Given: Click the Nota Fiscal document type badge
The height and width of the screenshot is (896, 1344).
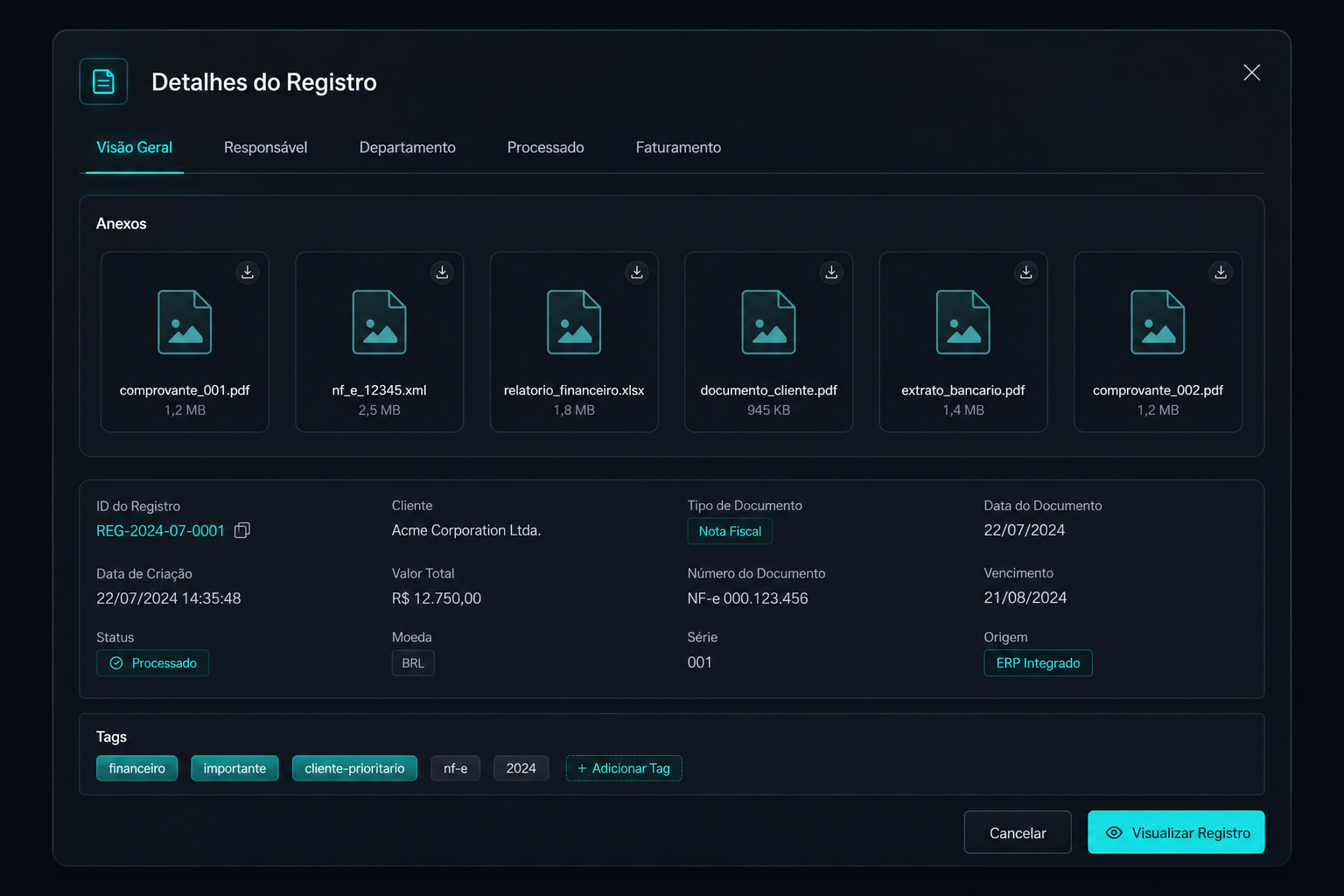Looking at the screenshot, I should (730, 531).
